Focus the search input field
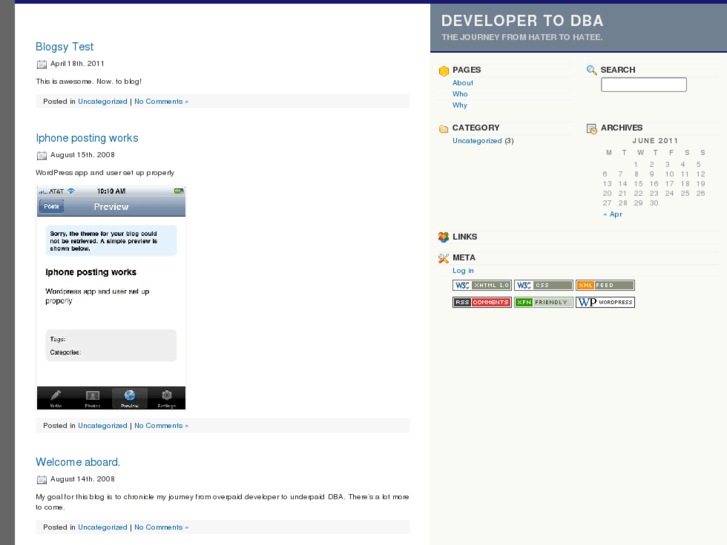727x545 pixels. click(644, 84)
